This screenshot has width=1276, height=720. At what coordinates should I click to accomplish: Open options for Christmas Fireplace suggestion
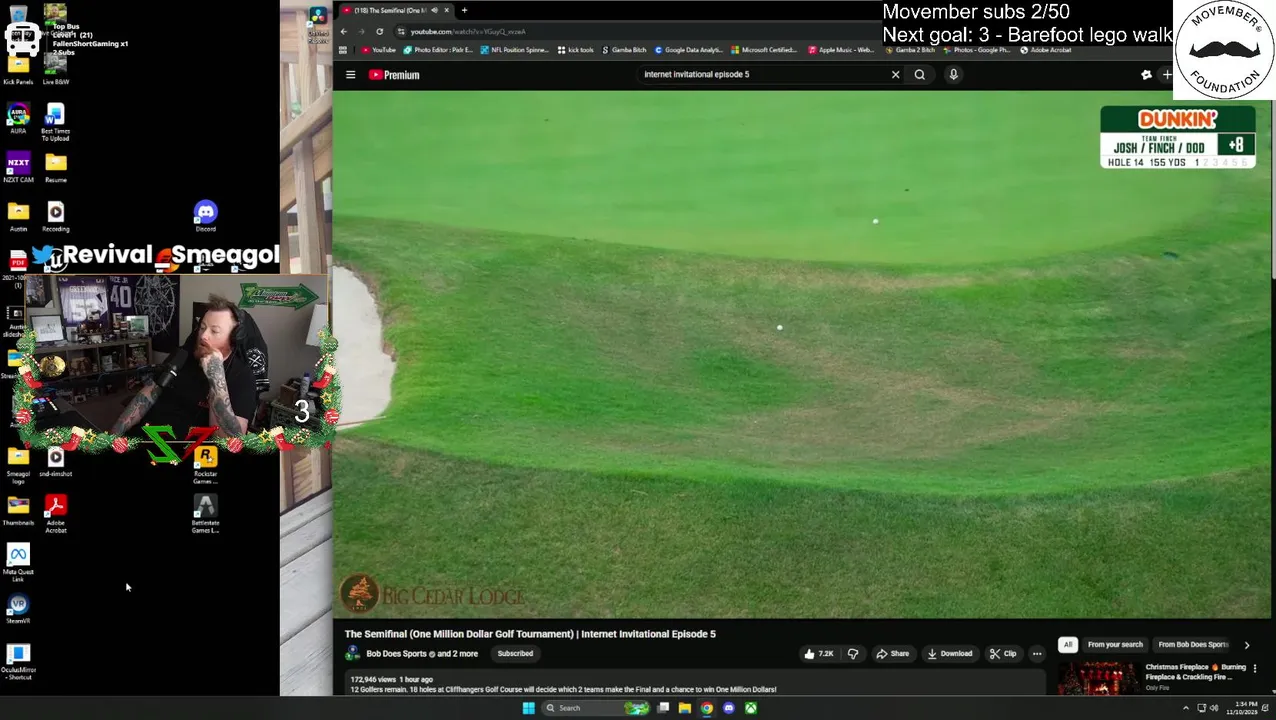click(x=1255, y=668)
